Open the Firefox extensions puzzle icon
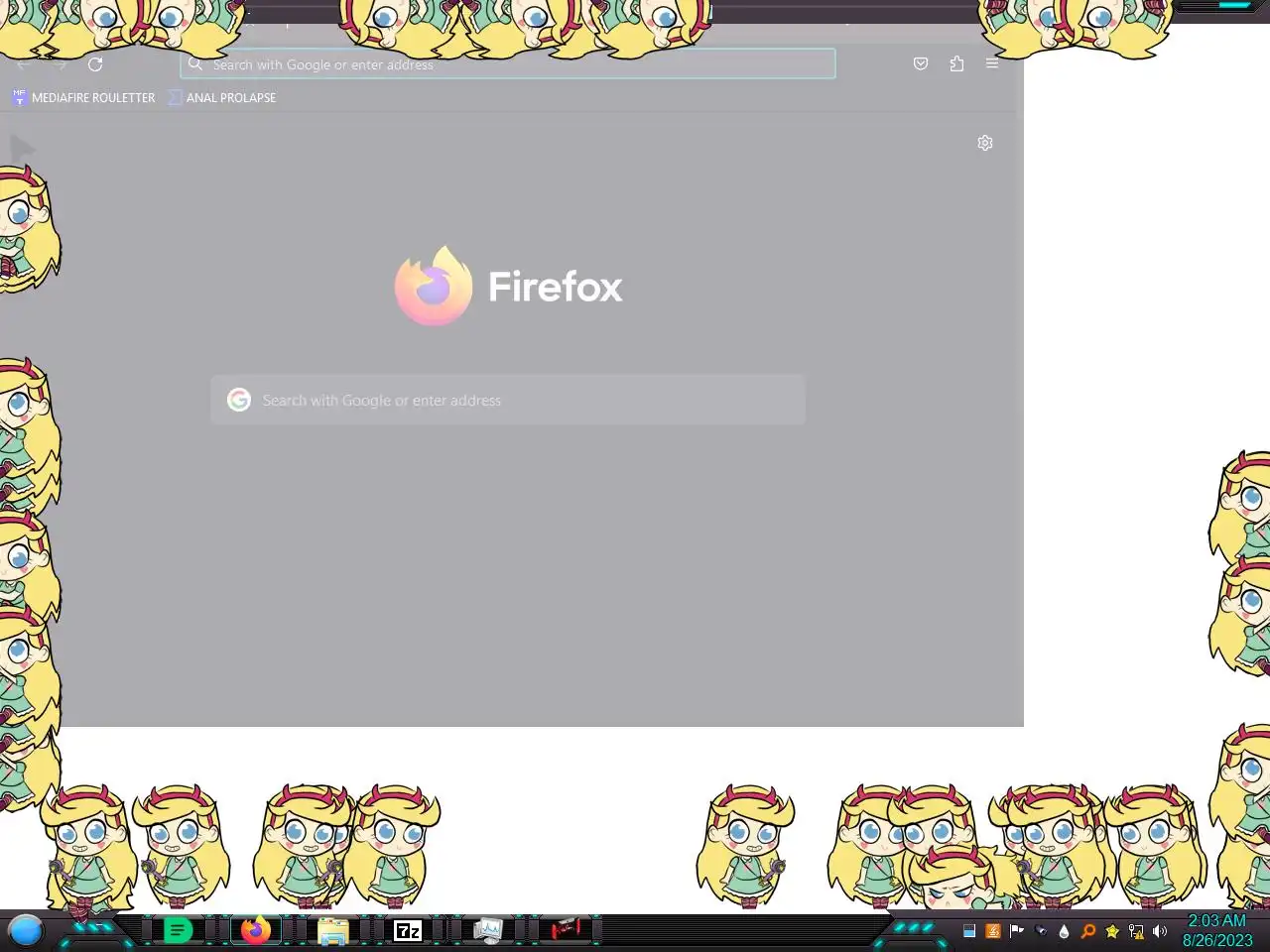 tap(956, 63)
